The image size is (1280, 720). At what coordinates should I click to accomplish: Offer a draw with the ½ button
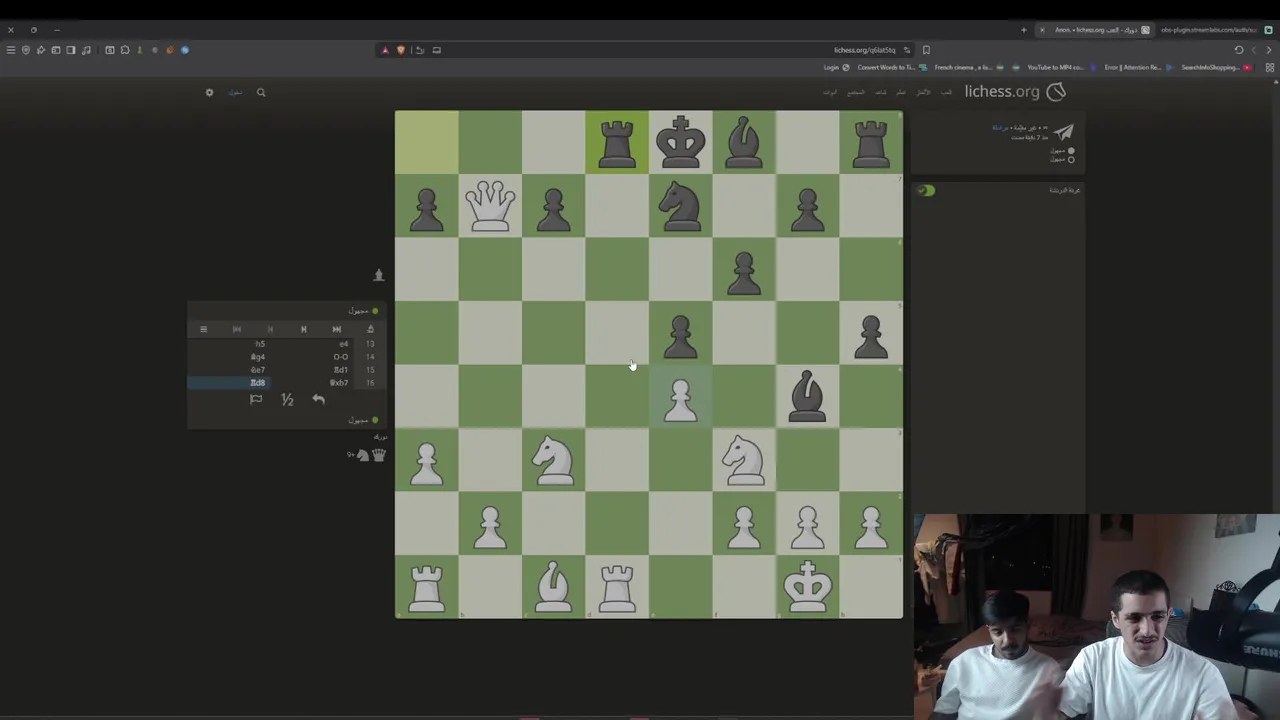[287, 399]
